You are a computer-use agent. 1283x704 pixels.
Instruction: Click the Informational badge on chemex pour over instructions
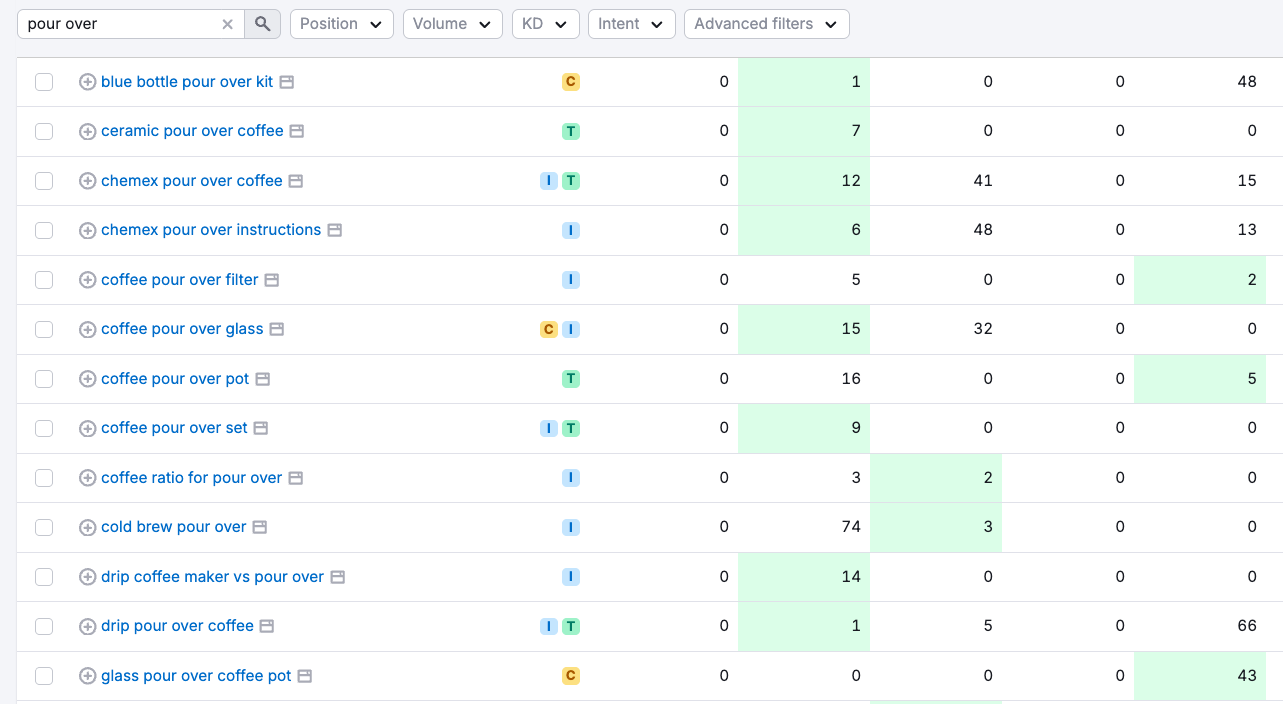click(571, 229)
